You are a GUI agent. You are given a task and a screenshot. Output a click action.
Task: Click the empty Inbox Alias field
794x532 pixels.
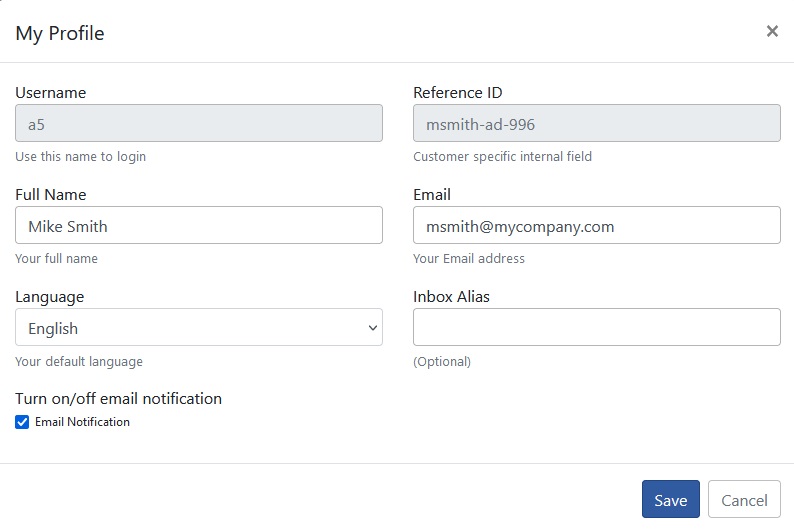597,328
